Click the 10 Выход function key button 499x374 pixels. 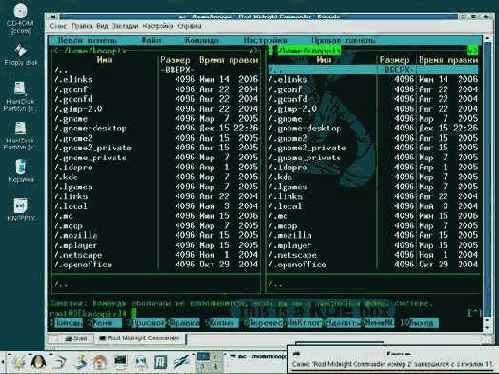tap(420, 323)
